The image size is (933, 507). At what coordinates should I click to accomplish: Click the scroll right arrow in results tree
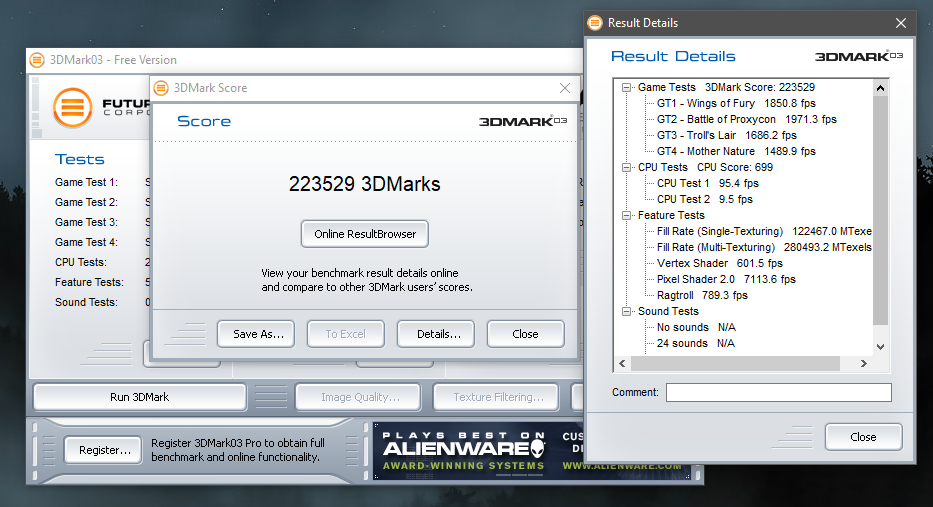[864, 364]
